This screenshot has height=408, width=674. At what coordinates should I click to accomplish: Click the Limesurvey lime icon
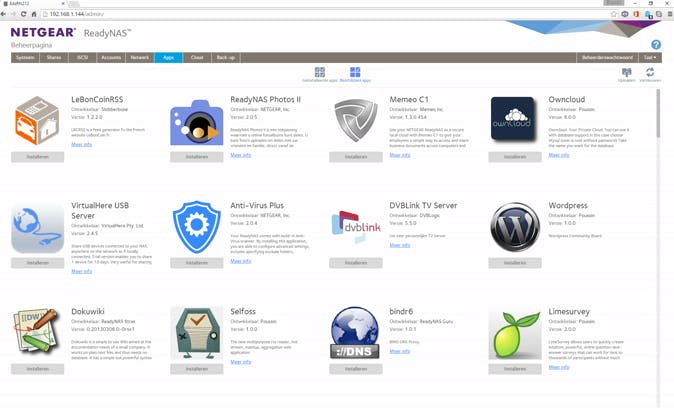(x=515, y=335)
